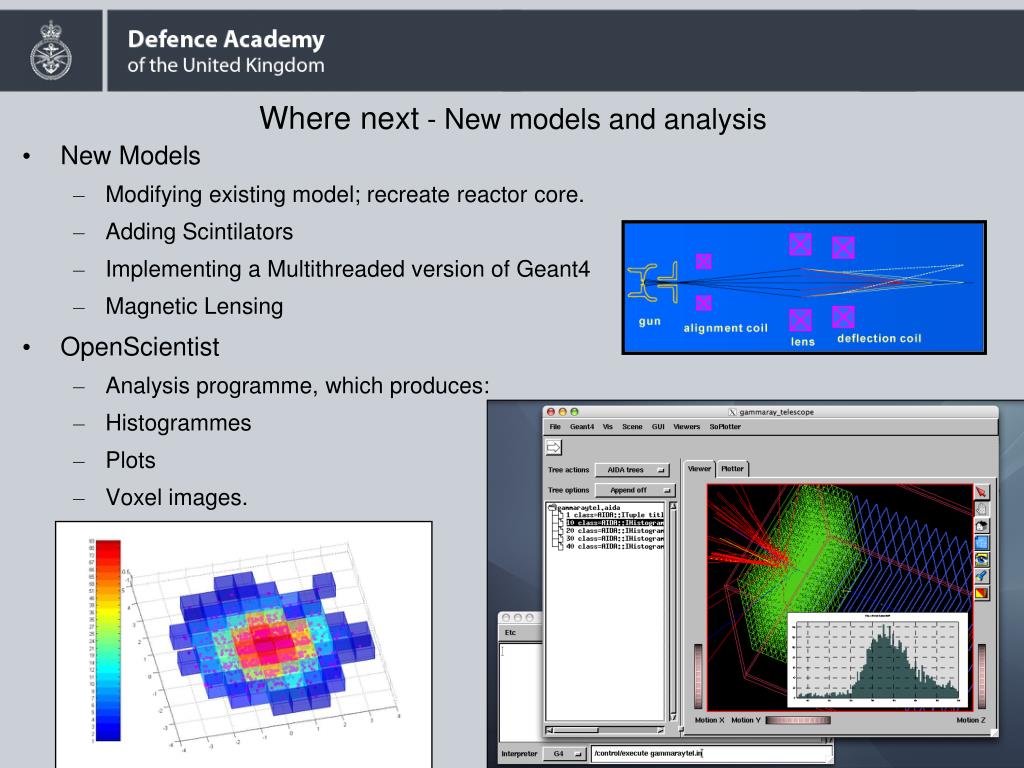
Task: Select the red arrow pick tool in viewer
Action: (981, 492)
